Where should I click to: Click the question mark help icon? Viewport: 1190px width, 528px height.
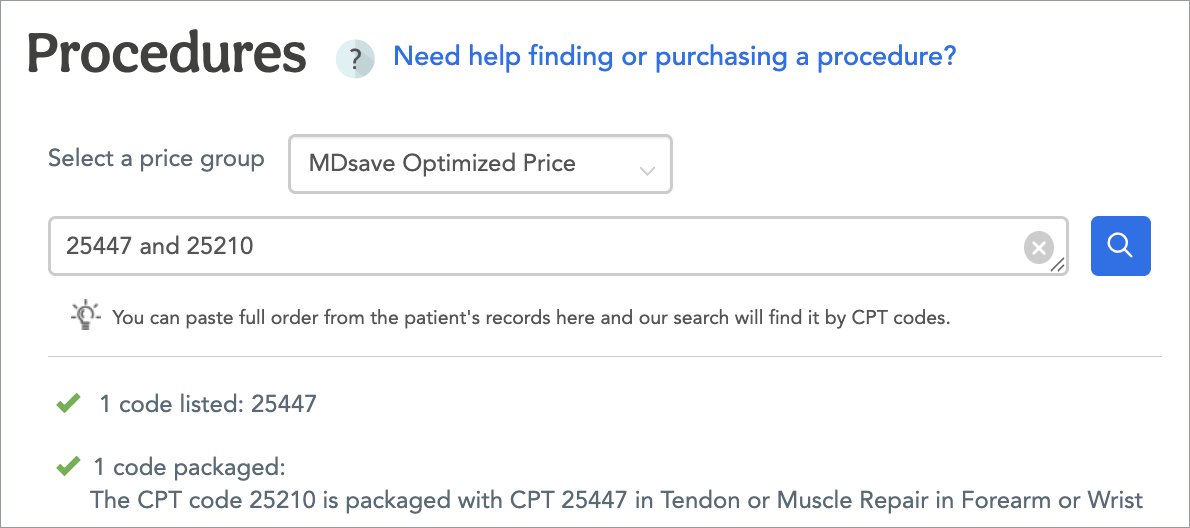pyautogui.click(x=355, y=59)
